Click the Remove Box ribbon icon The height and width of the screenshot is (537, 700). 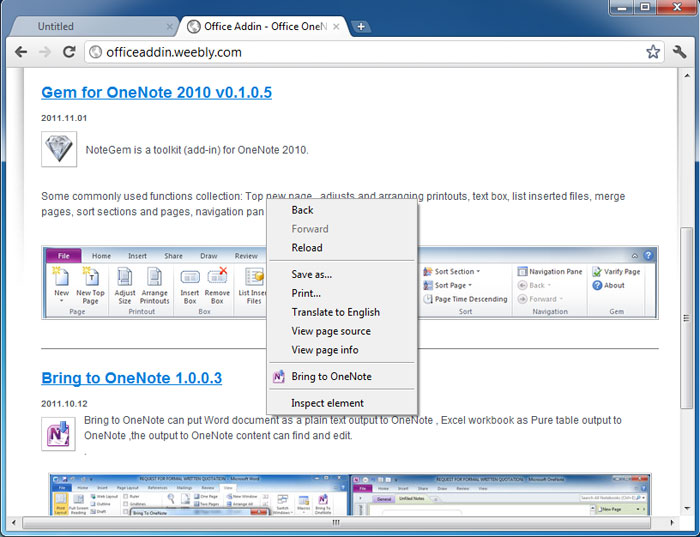pyautogui.click(x=217, y=285)
